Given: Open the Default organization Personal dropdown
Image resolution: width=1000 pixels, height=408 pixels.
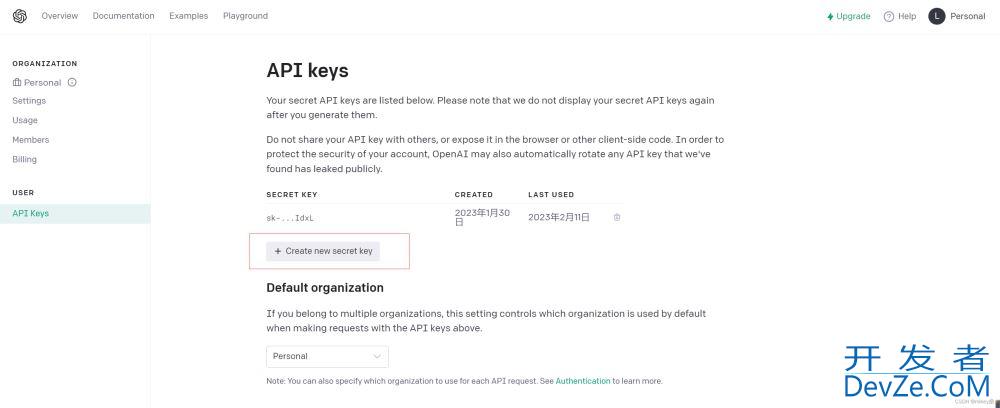Looking at the screenshot, I should coord(327,356).
